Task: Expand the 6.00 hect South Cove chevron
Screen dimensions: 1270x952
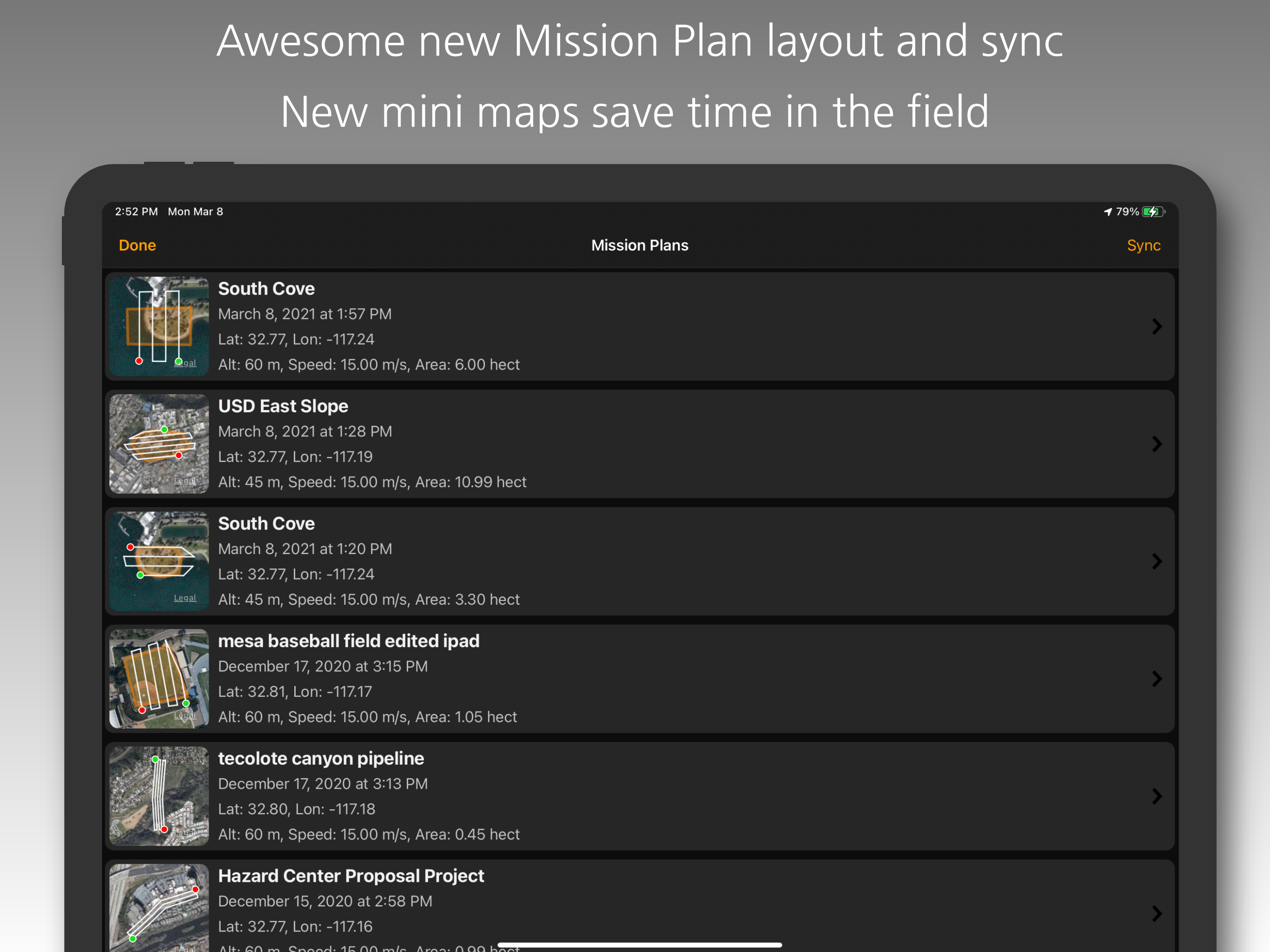Action: (x=1156, y=327)
